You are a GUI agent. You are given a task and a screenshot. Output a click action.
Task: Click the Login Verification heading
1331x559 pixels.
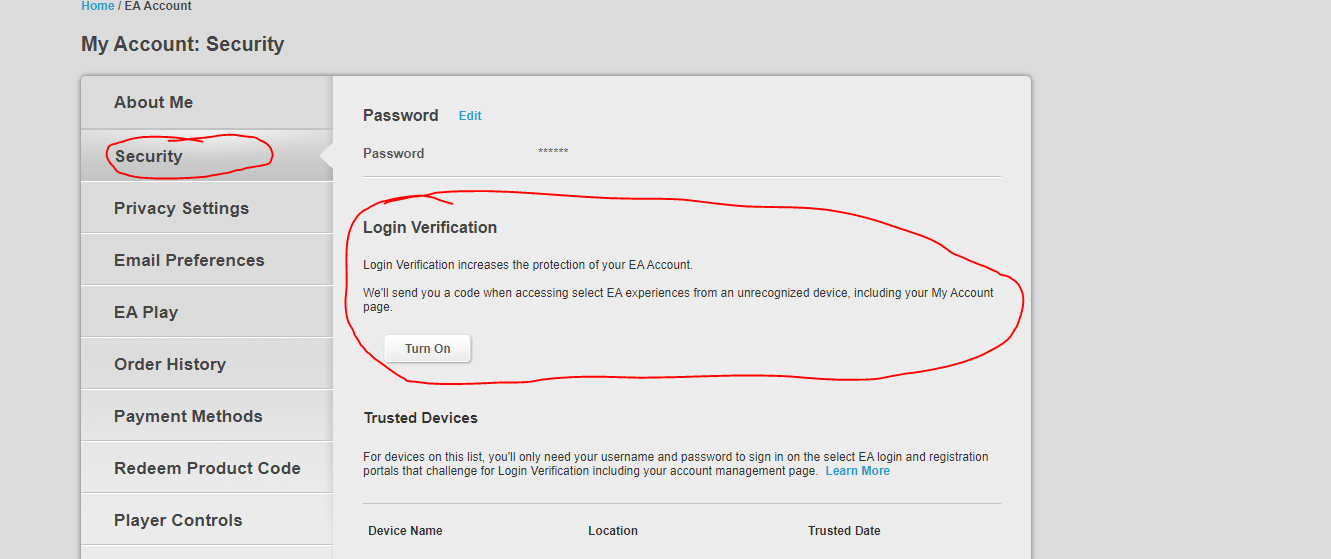pyautogui.click(x=430, y=228)
